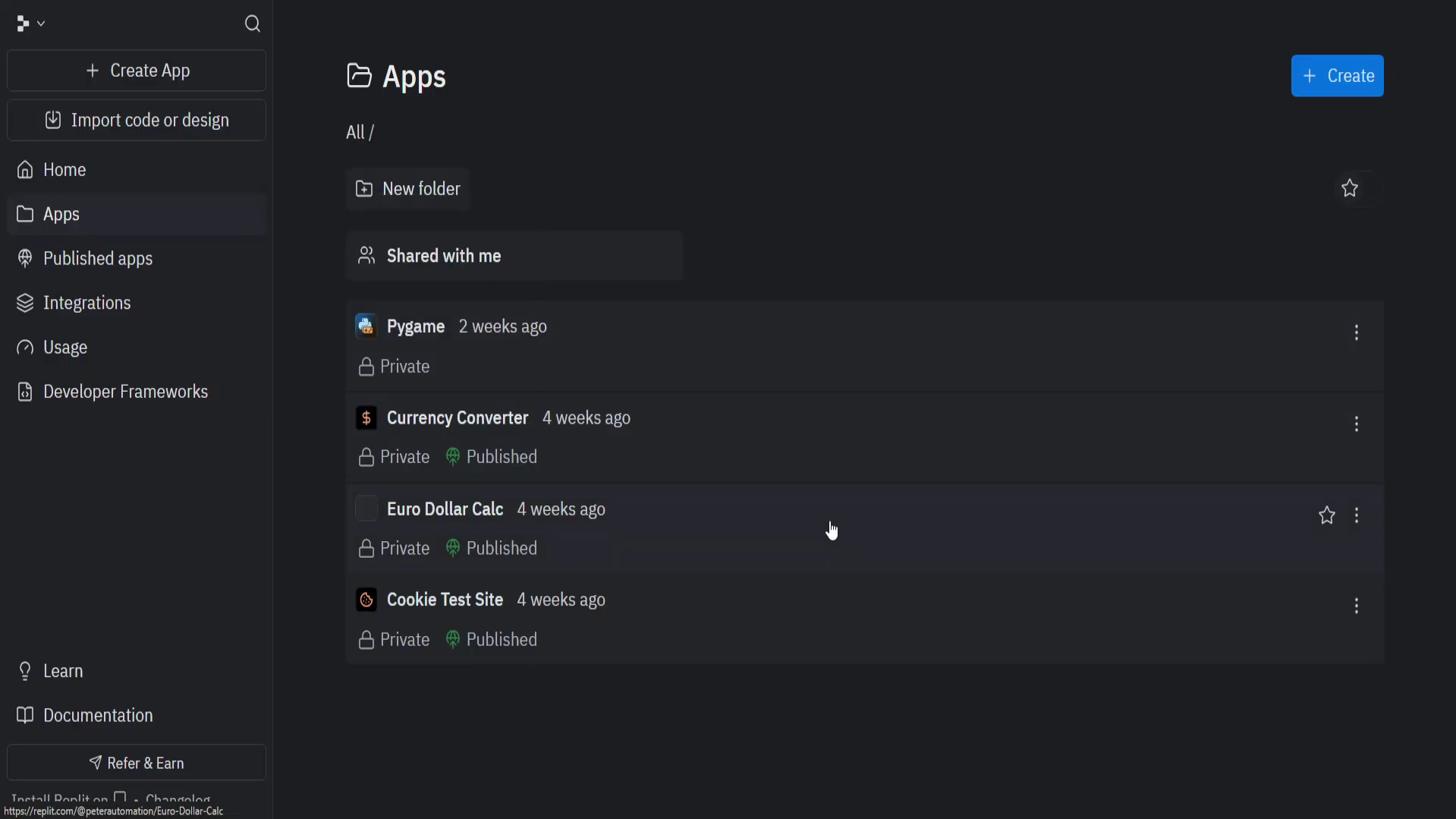Click the Pygame app icon

(x=366, y=326)
